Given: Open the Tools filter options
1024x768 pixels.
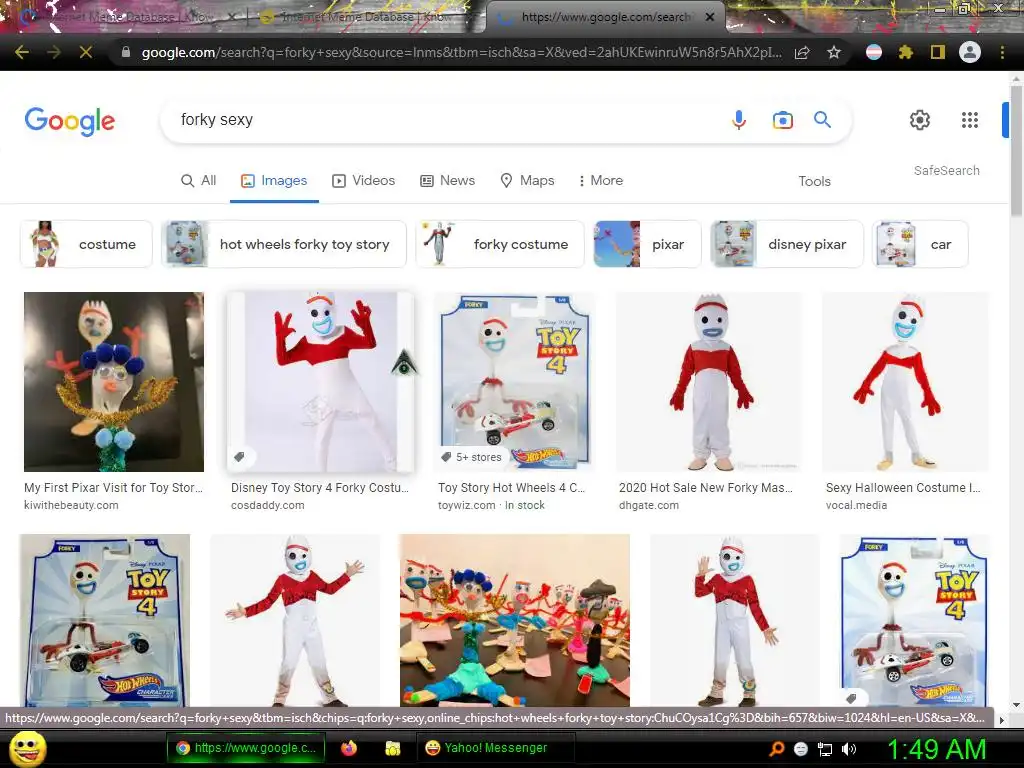Looking at the screenshot, I should click(814, 182).
